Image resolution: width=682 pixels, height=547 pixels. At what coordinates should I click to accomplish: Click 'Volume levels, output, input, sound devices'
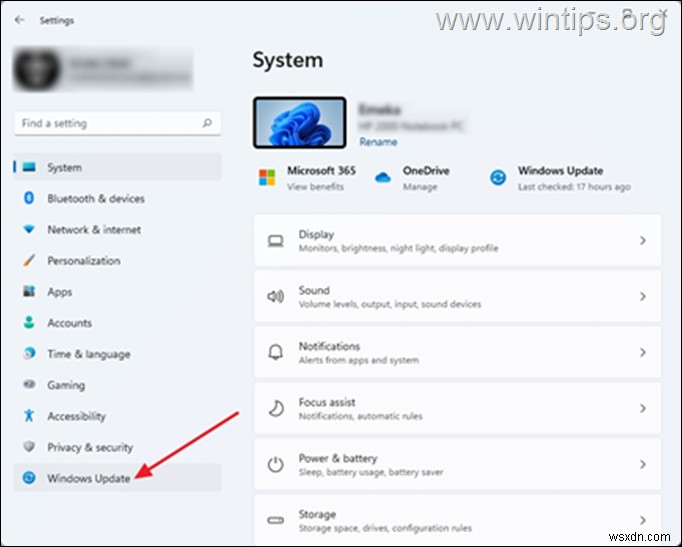click(x=390, y=304)
